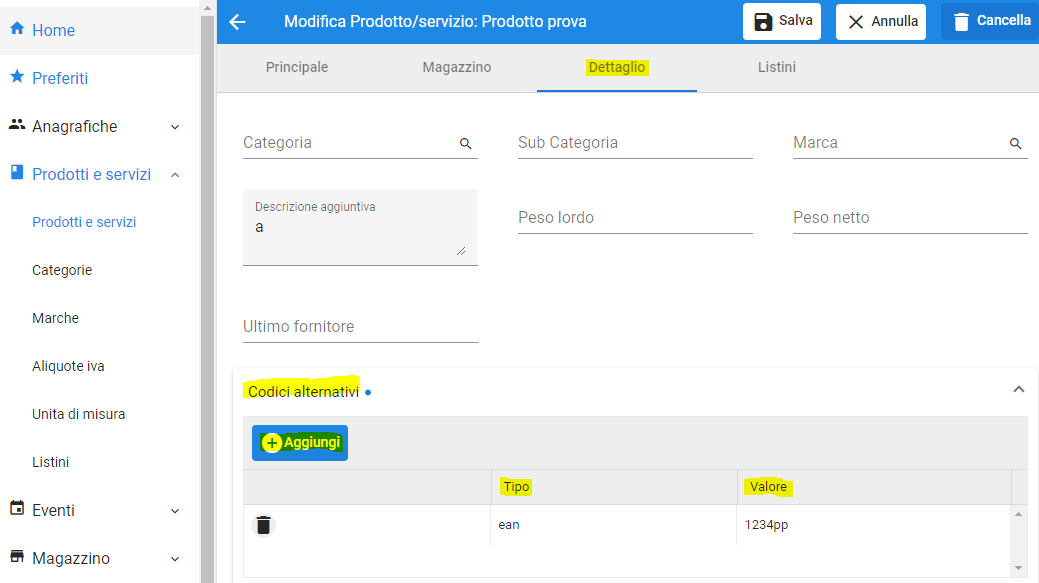Collapse the Prodotti e servizi menu
This screenshot has width=1039, height=583.
pyautogui.click(x=175, y=175)
